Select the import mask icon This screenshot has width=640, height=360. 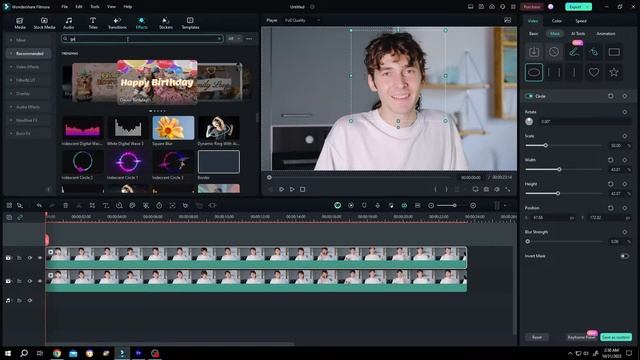click(534, 52)
